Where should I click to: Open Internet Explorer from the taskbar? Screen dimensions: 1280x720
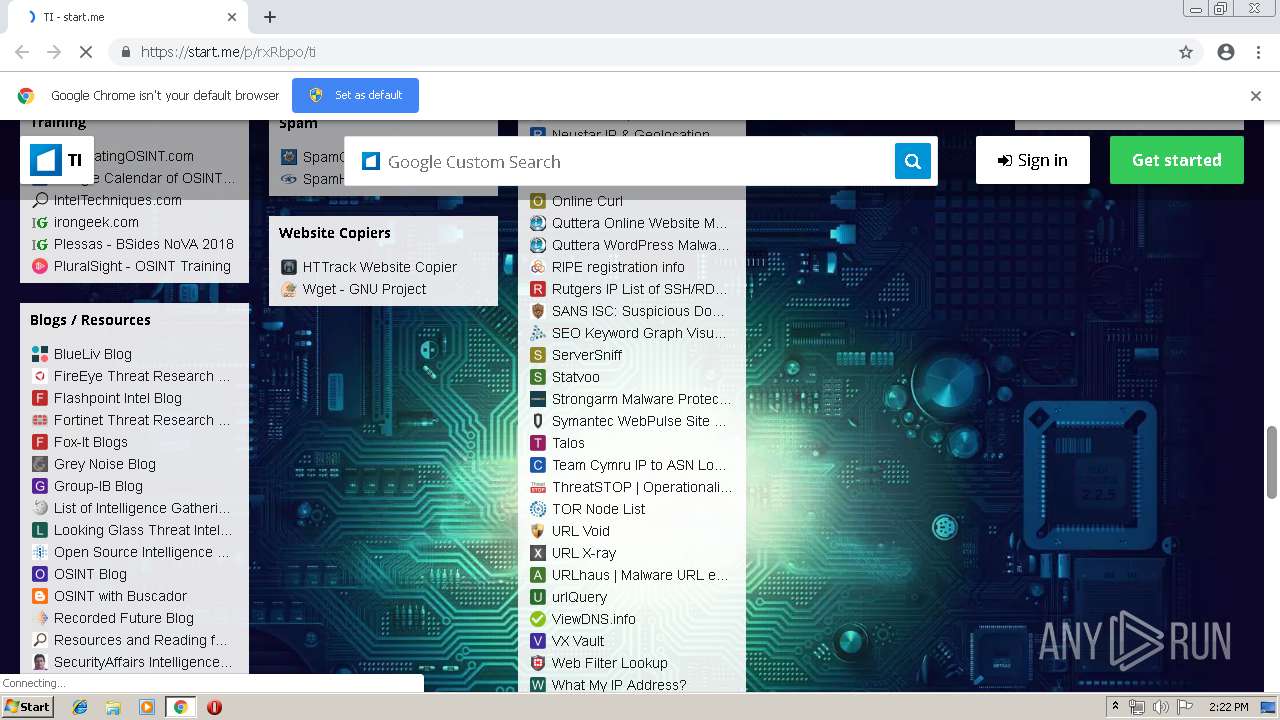click(x=80, y=707)
